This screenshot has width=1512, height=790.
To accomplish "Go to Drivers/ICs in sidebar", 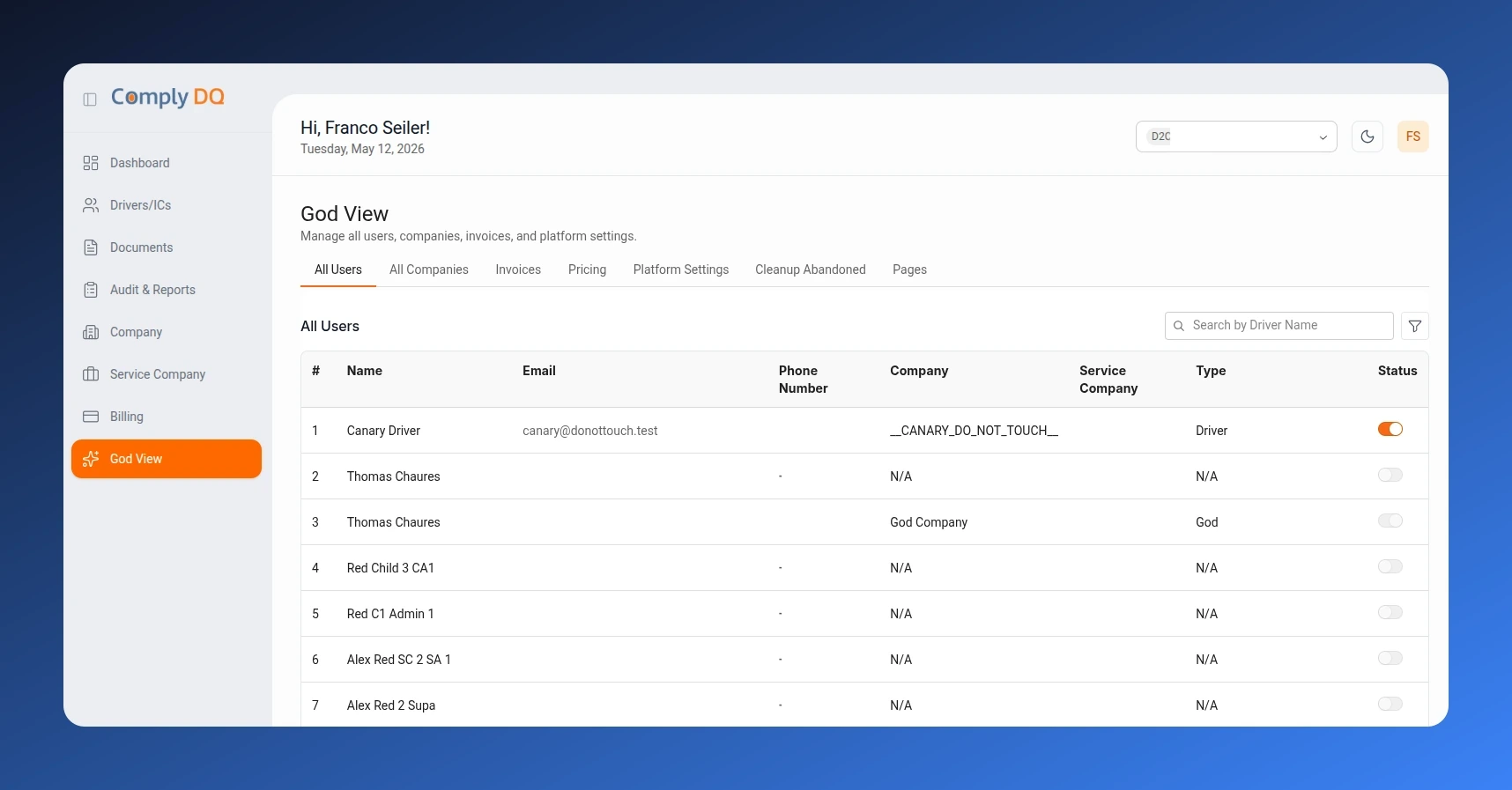I will (167, 205).
